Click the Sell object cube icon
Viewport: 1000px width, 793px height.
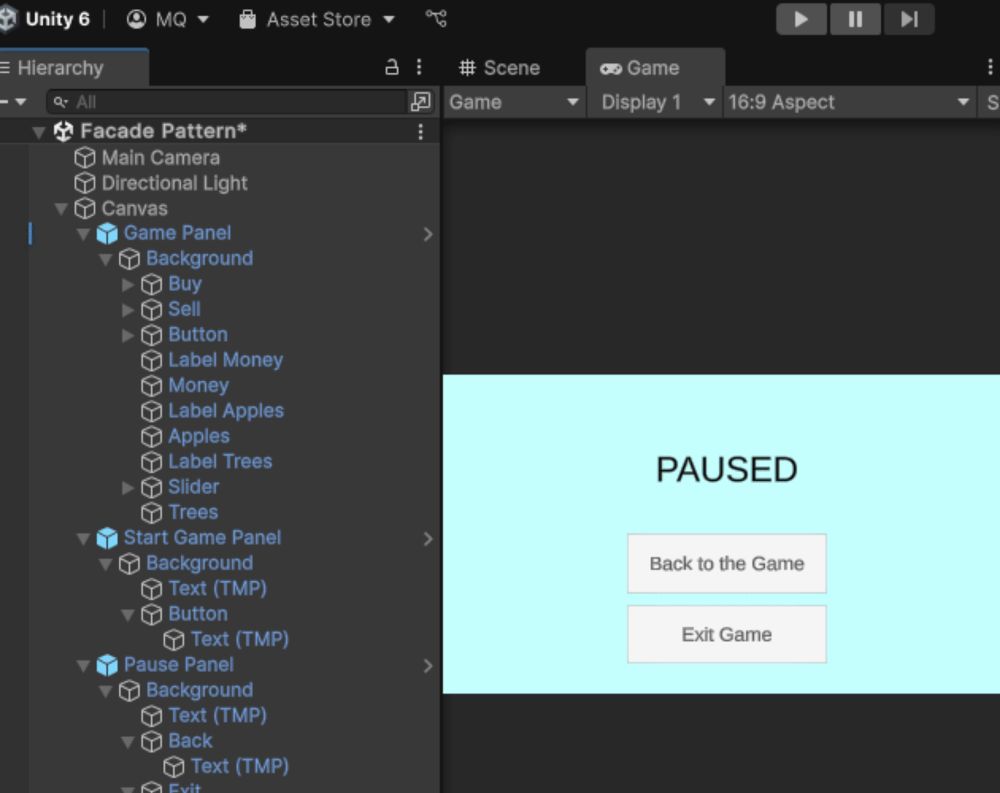[x=151, y=310]
